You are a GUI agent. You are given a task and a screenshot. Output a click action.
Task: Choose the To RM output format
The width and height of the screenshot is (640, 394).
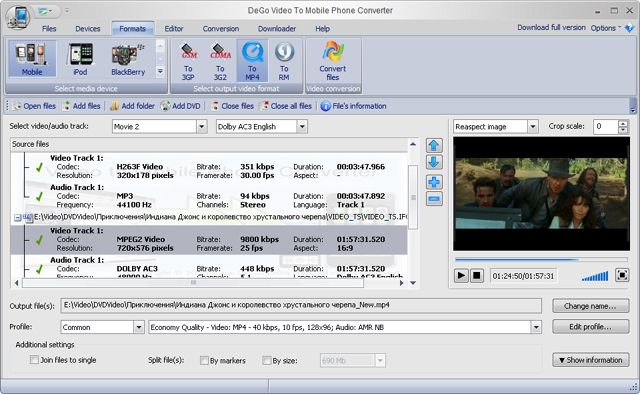284,61
